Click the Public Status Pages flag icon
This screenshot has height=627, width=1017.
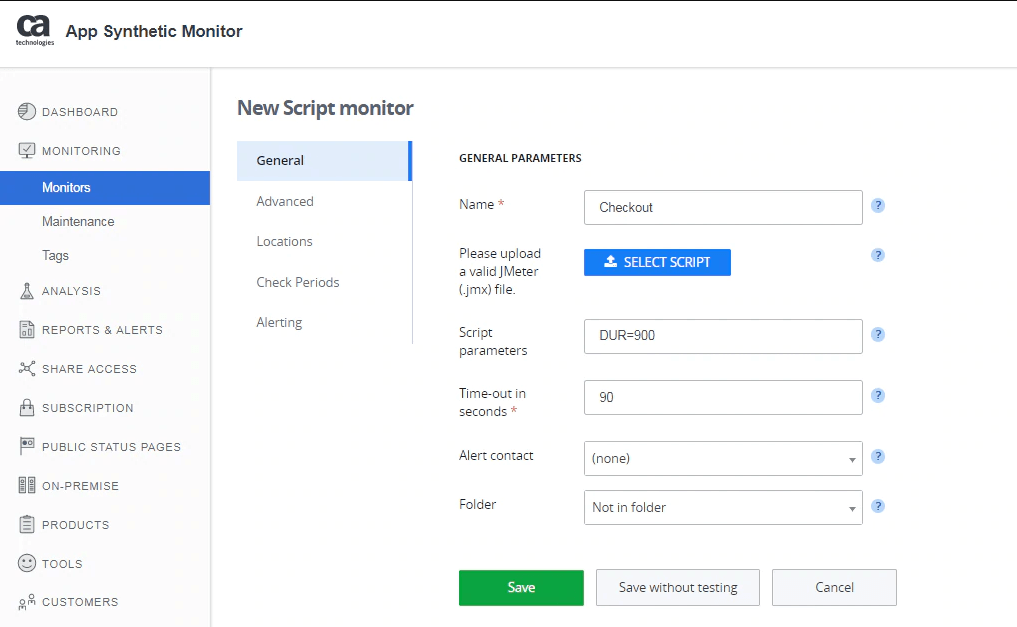pyautogui.click(x=27, y=447)
